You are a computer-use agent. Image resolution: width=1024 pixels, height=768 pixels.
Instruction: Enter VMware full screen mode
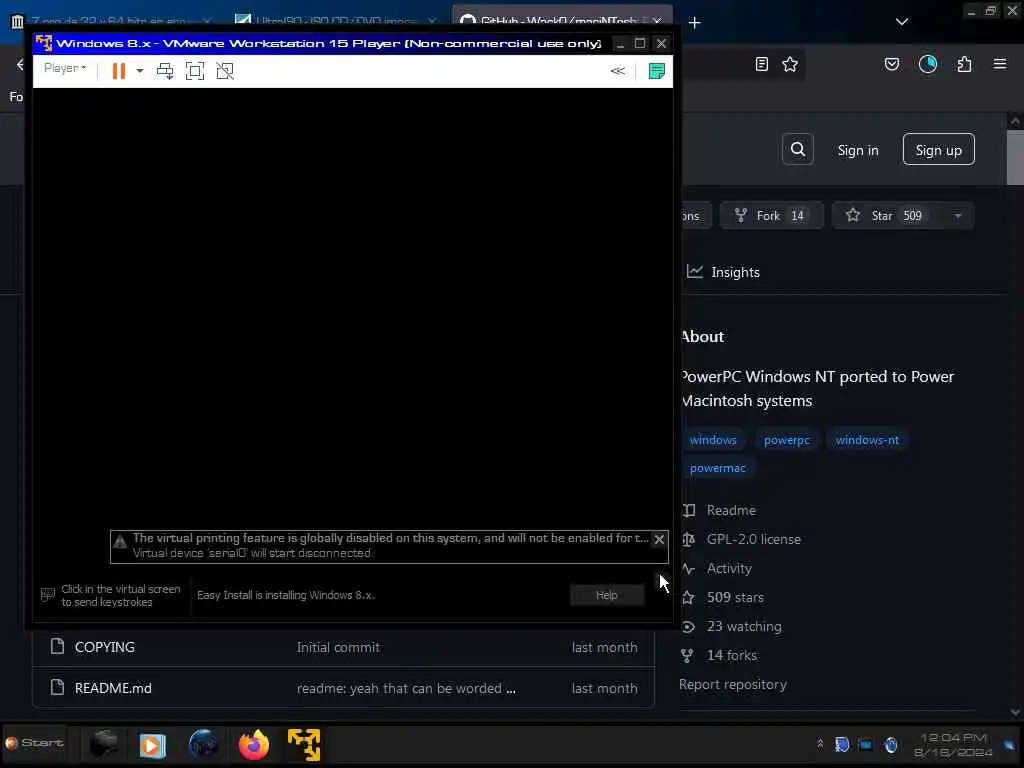pos(195,71)
